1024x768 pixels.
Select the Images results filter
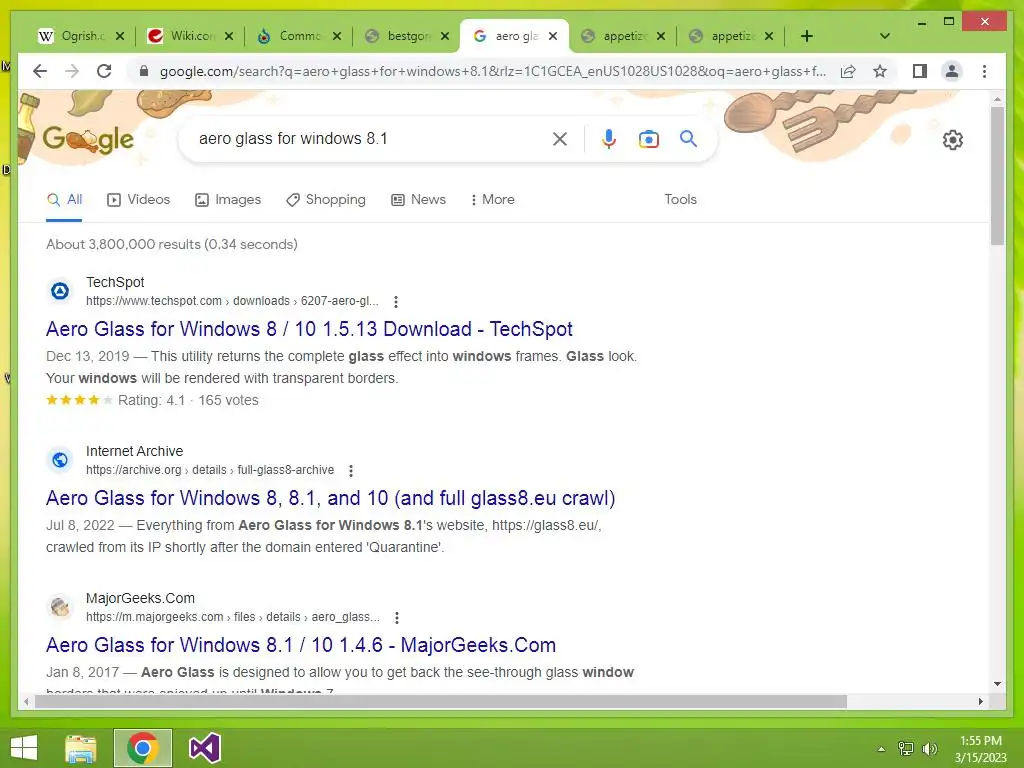click(228, 200)
